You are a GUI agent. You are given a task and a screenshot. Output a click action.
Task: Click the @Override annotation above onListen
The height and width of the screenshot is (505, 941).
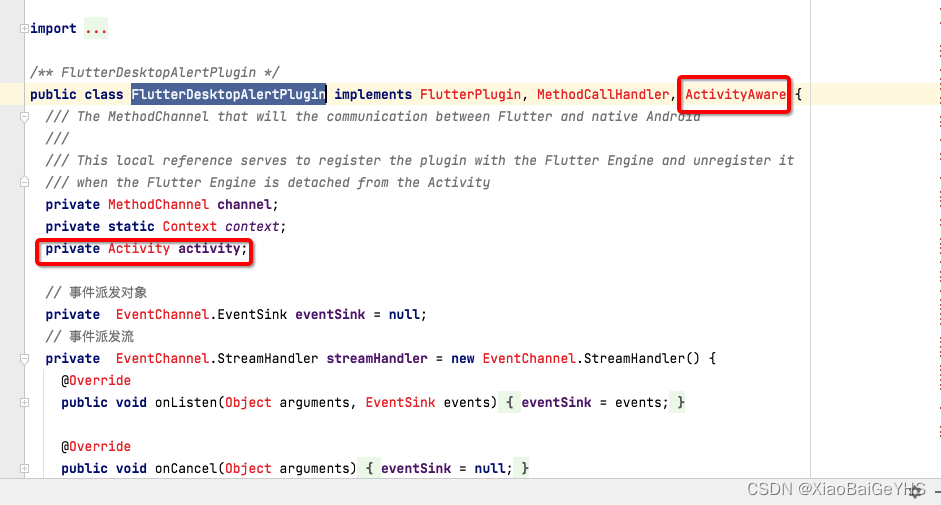[x=96, y=381]
